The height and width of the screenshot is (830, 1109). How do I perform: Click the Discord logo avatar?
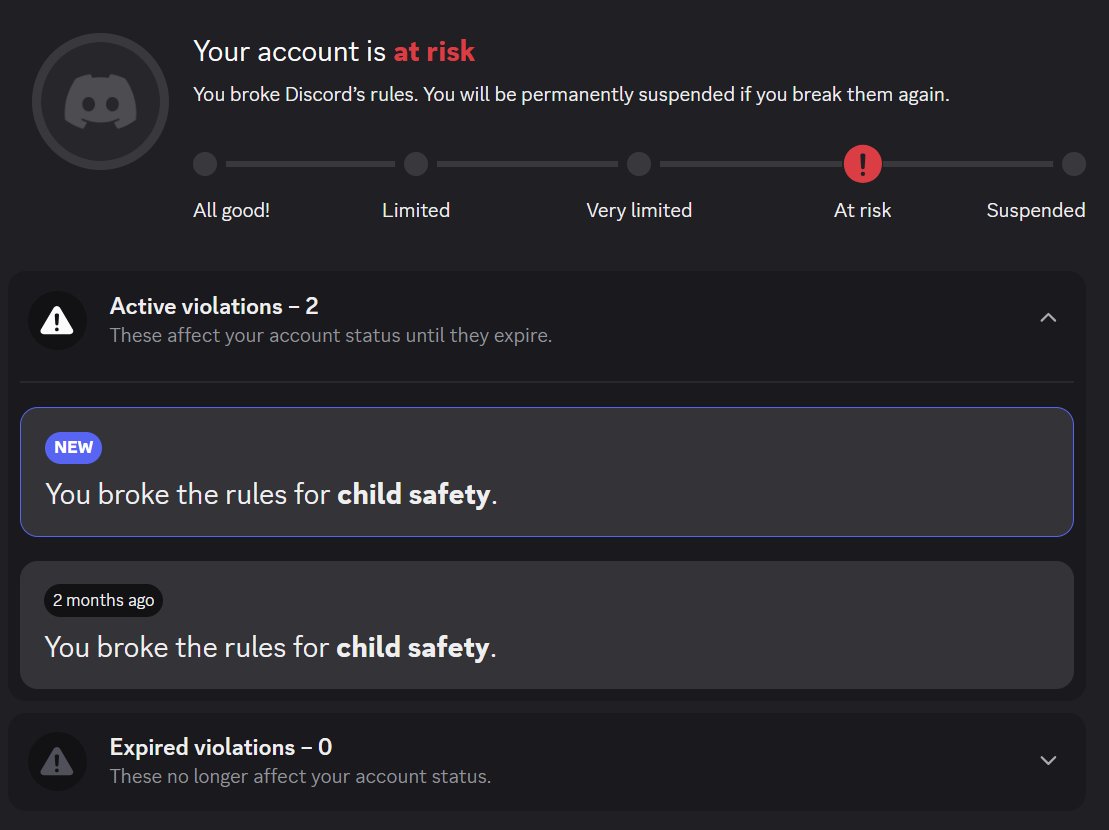100,102
